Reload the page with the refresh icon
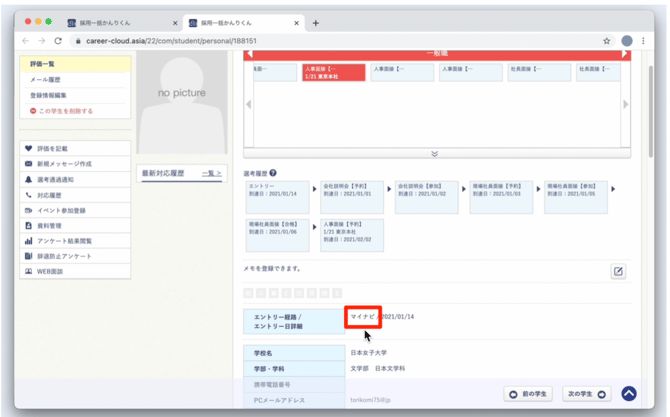This screenshot has height=417, width=670. click(59, 41)
